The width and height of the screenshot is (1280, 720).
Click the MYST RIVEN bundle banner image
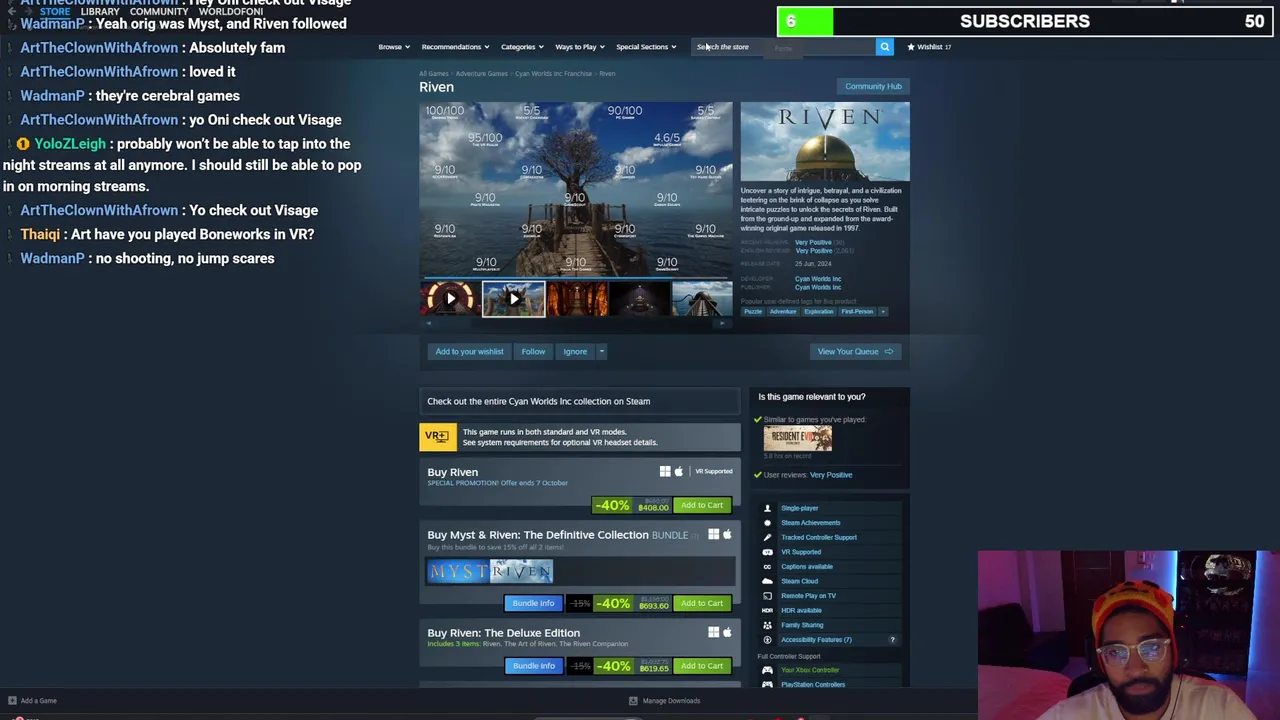490,571
